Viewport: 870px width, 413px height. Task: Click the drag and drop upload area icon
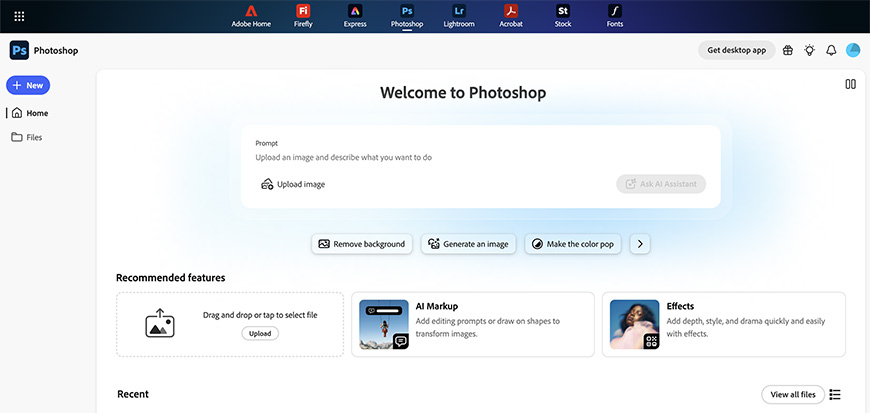(160, 323)
